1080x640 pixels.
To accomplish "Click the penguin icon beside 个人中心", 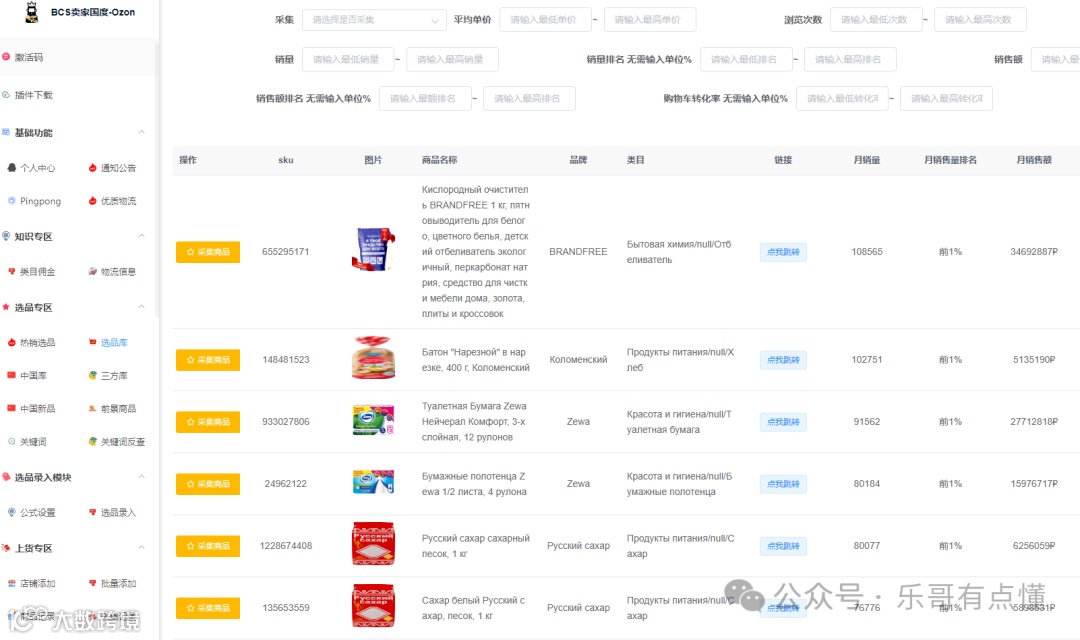I will 12,167.
